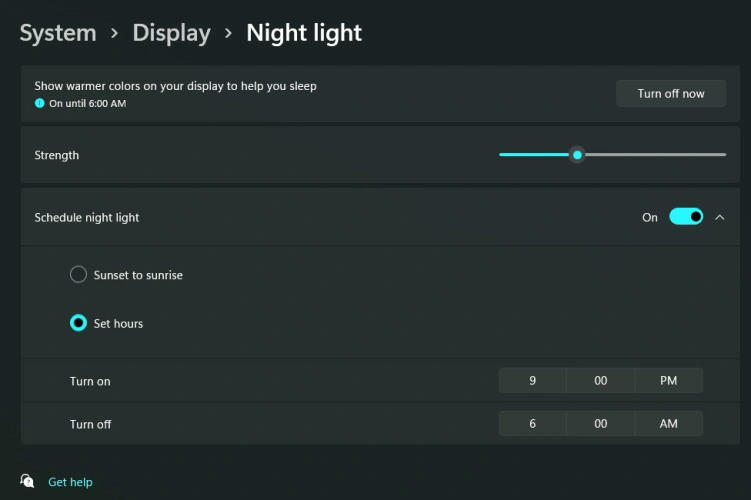Change the Turn on PM selector
This screenshot has width=751, height=500.
point(668,381)
